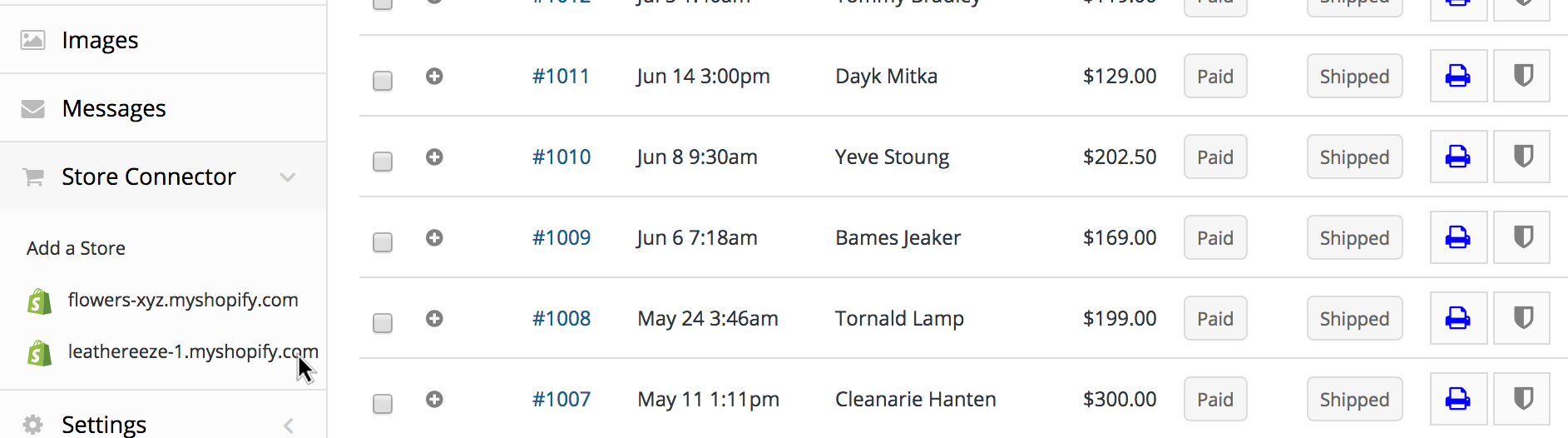
Task: Click the shield icon for order #1010
Action: pos(1522,157)
